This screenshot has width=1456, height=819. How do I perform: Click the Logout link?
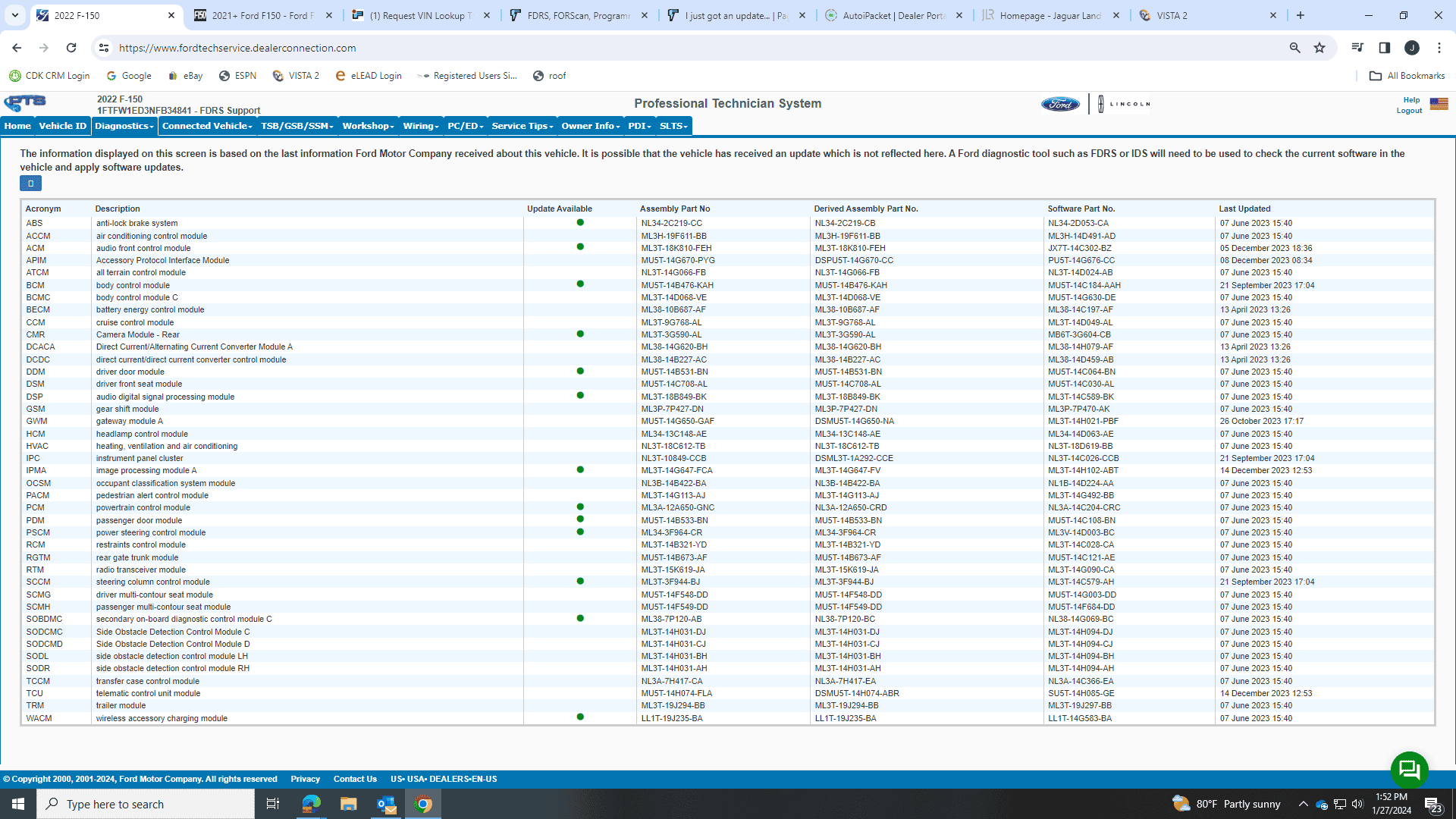click(x=1408, y=110)
